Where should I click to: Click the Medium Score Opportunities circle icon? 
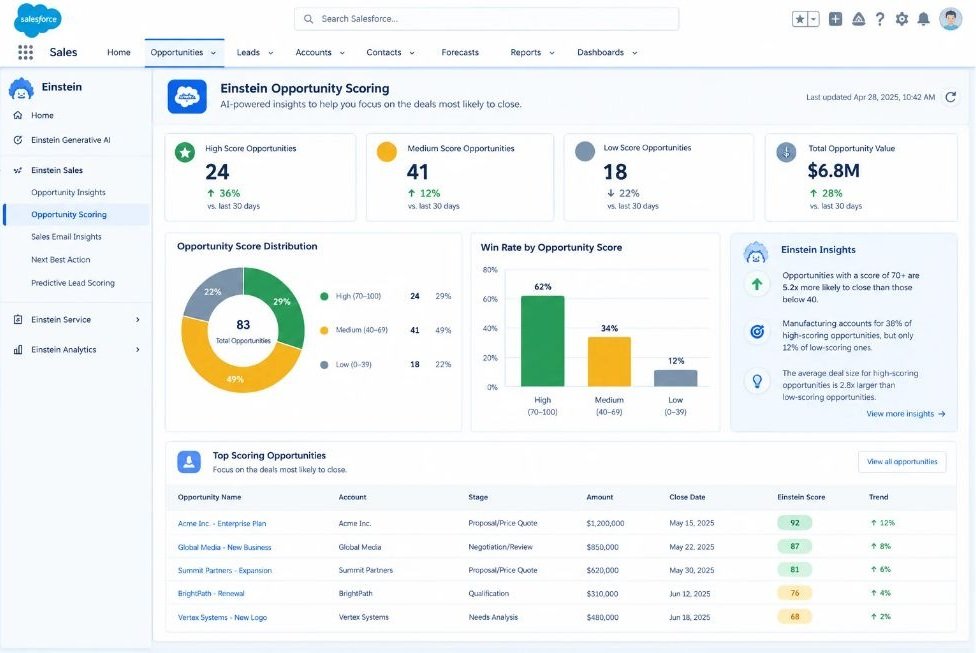[387, 152]
